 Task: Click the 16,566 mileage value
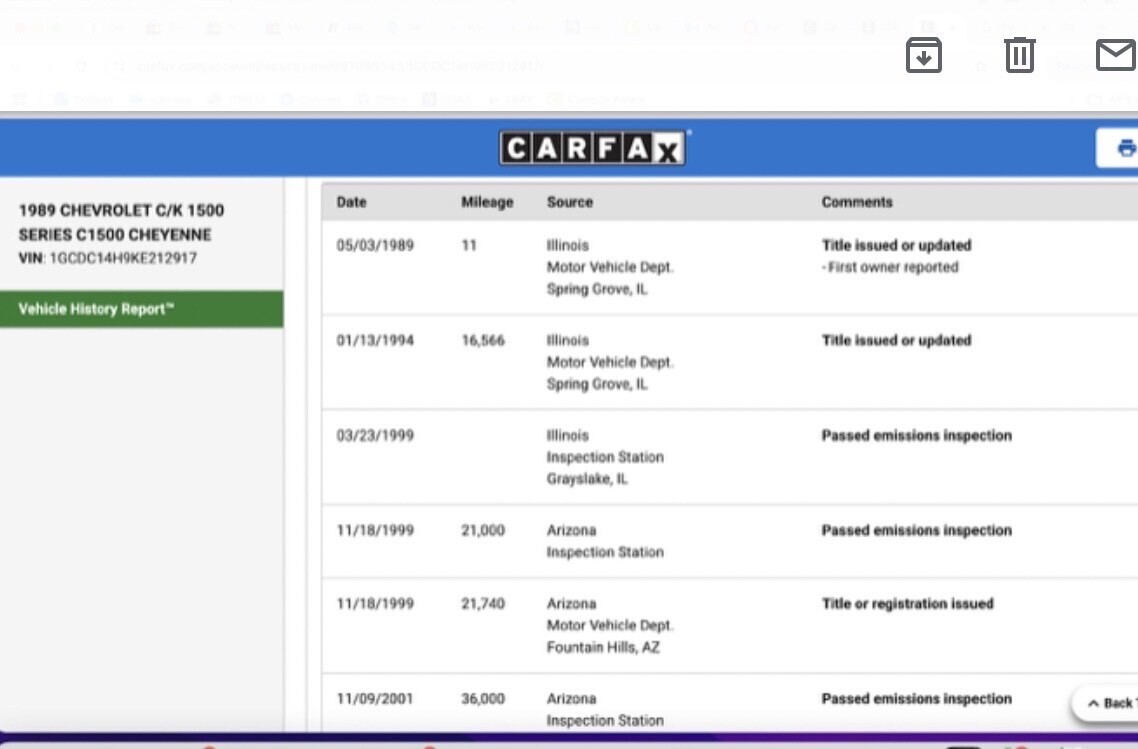click(483, 340)
